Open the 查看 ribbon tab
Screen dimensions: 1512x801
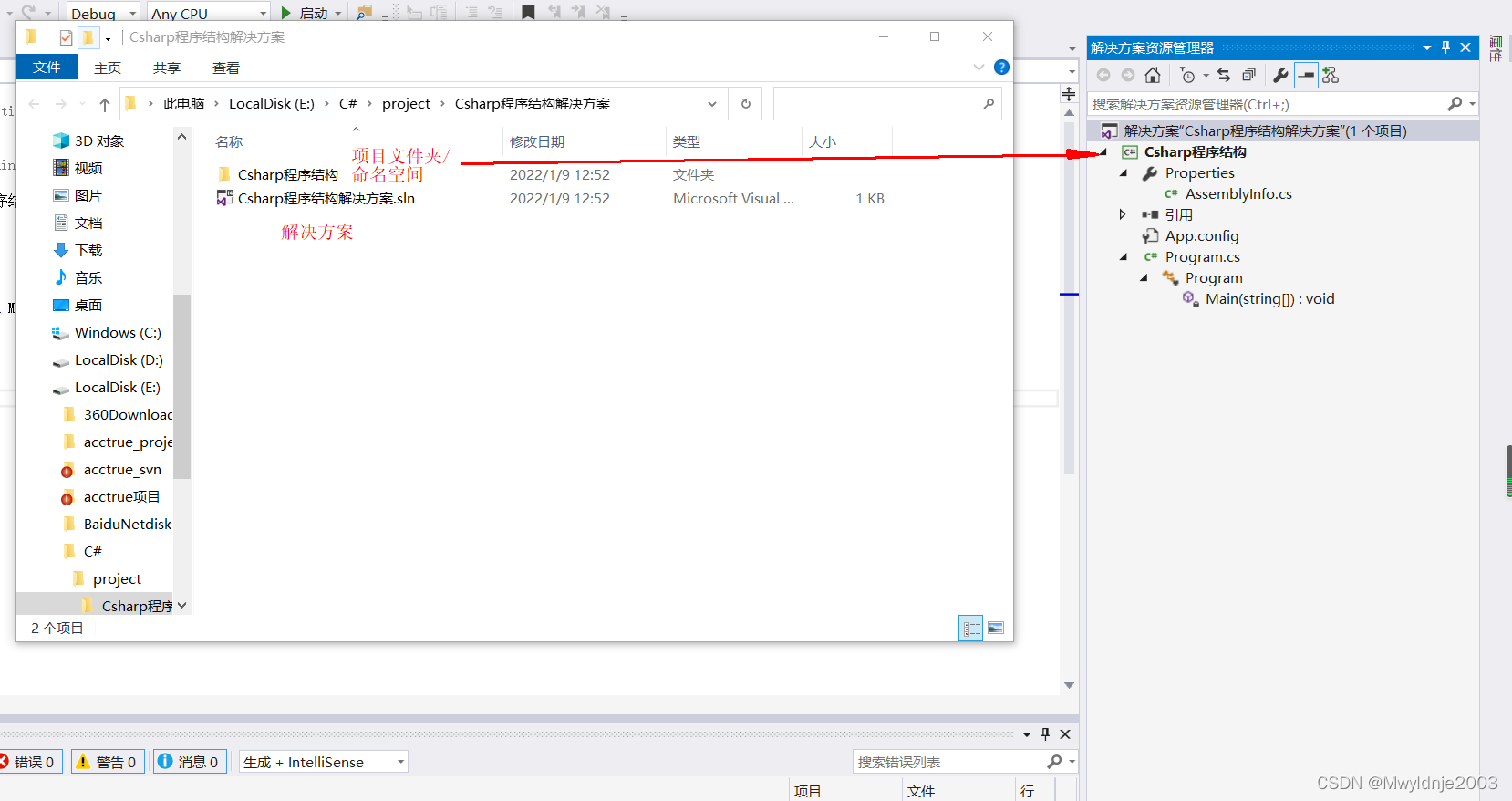(226, 68)
